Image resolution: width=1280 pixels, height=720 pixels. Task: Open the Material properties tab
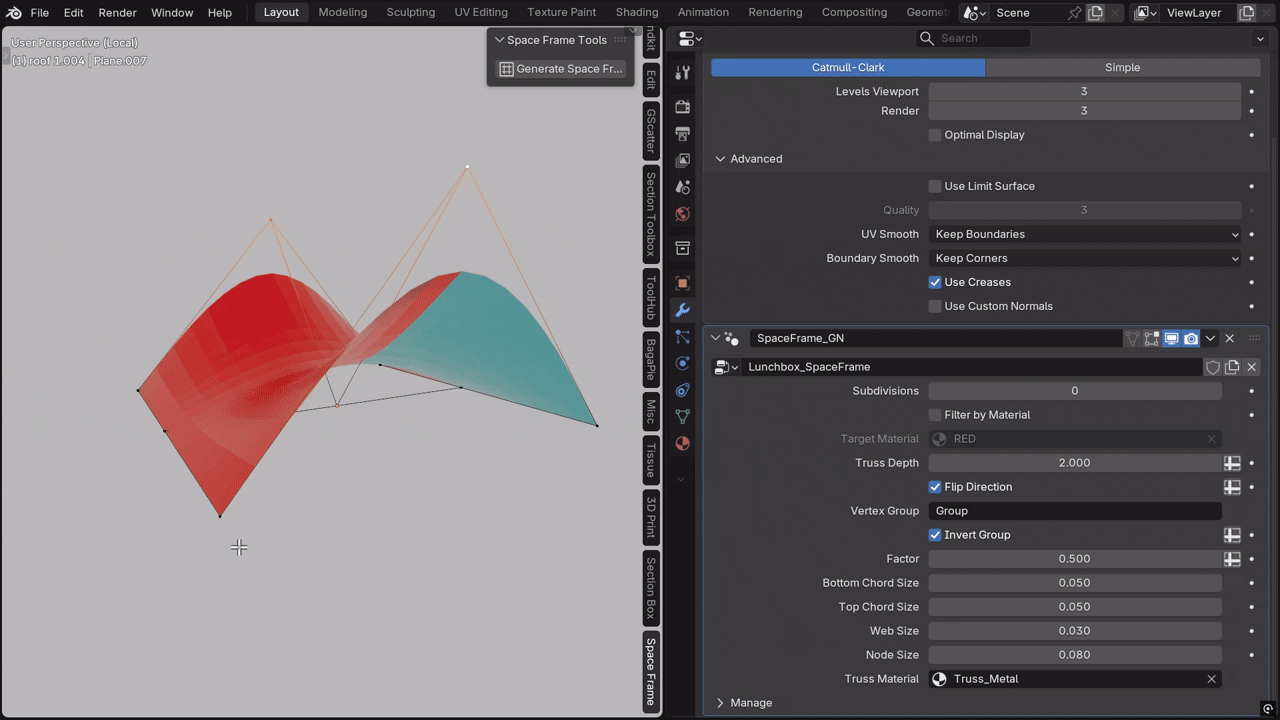click(x=683, y=443)
